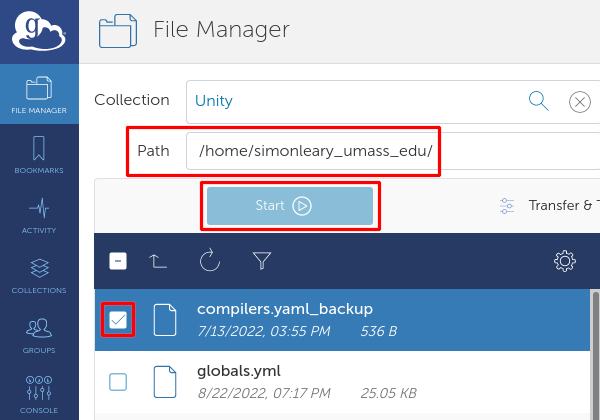Click the Unity collection name
Viewport: 600px width, 420px height.
[x=214, y=100]
